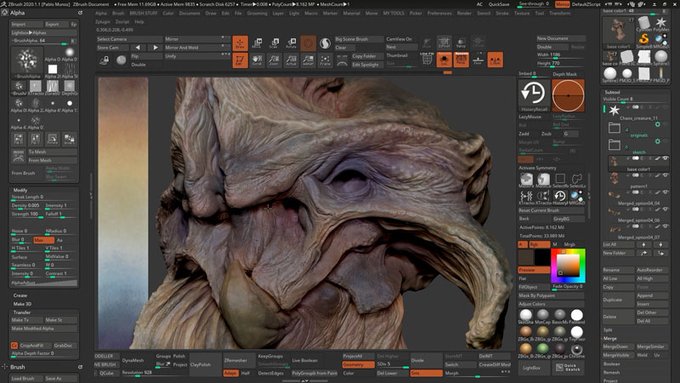This screenshot has width=680, height=383.
Task: Select the ToyPlastic white material sphere
Action: click(577, 333)
